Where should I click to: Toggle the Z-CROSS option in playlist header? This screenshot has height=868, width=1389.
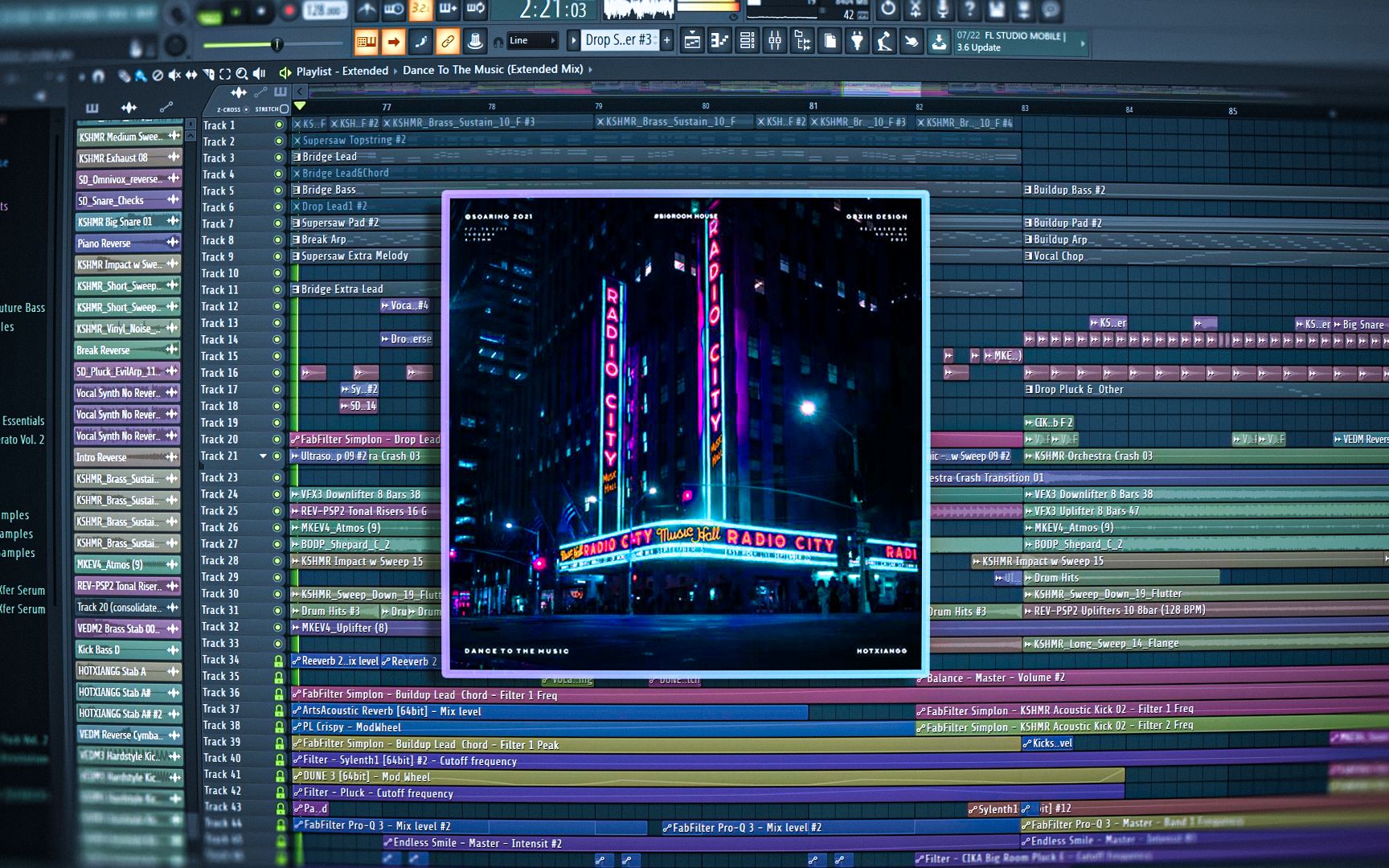click(x=231, y=108)
